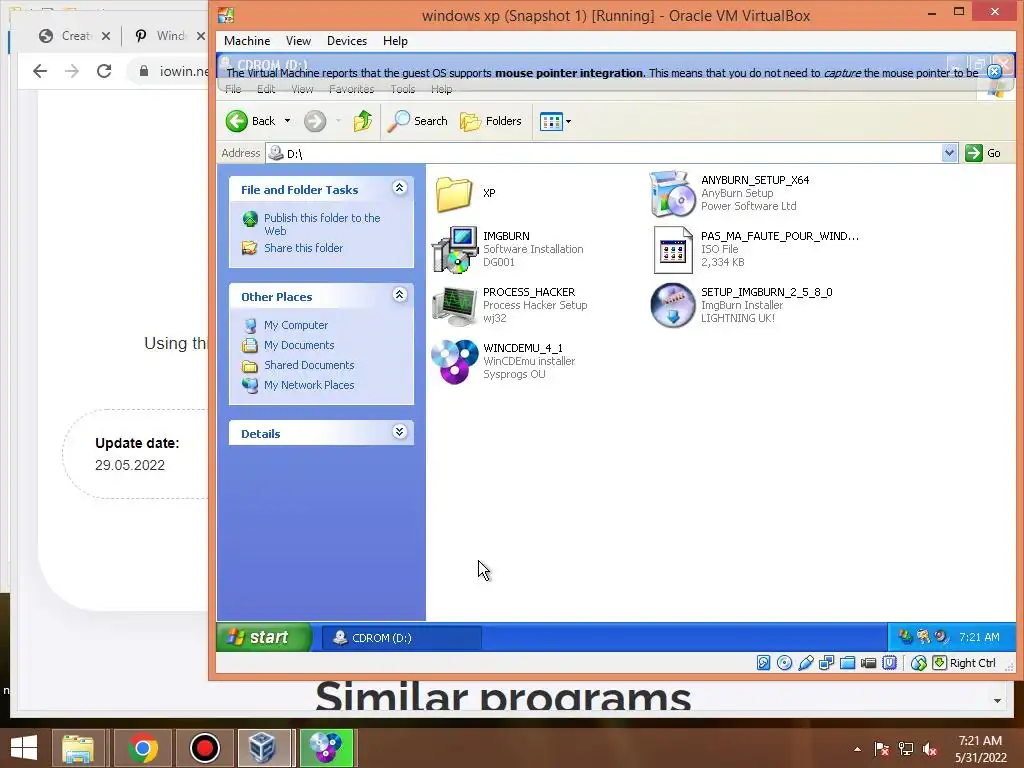The width and height of the screenshot is (1024, 768).
Task: Open Google Chrome from host taskbar
Action: click(142, 748)
